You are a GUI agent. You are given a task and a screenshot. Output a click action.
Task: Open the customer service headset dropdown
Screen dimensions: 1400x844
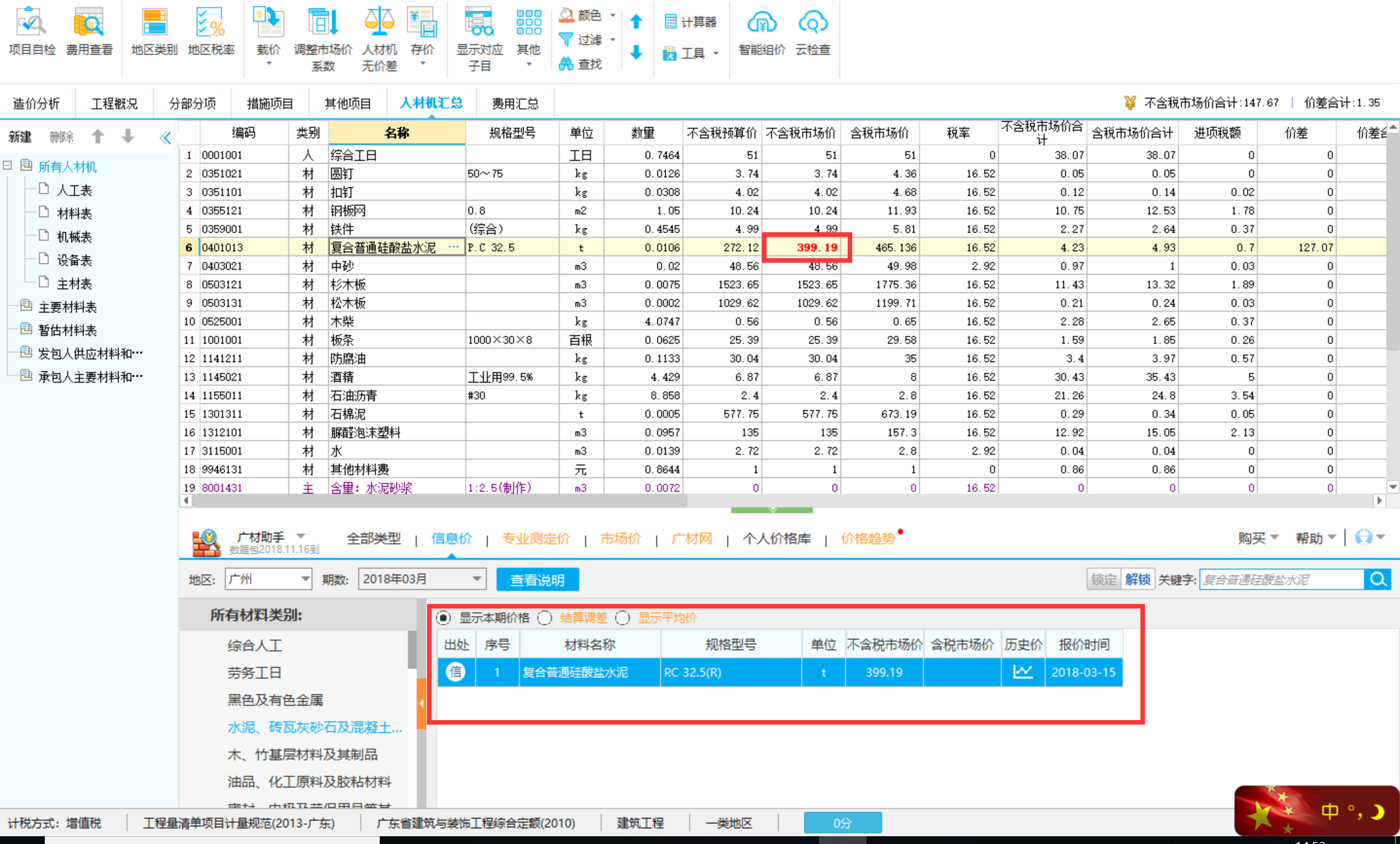1370,537
